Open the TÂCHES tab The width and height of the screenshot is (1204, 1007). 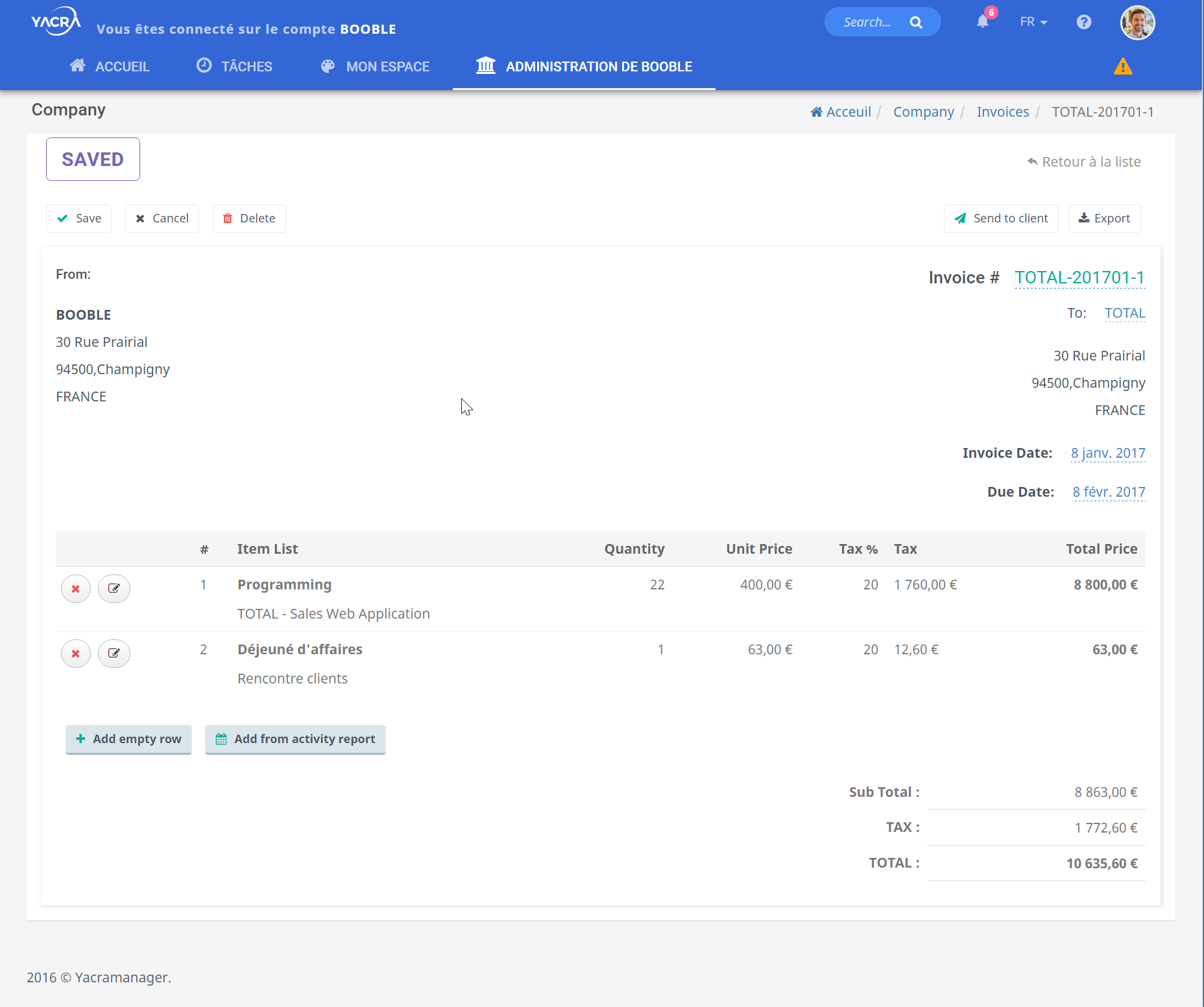click(x=234, y=66)
